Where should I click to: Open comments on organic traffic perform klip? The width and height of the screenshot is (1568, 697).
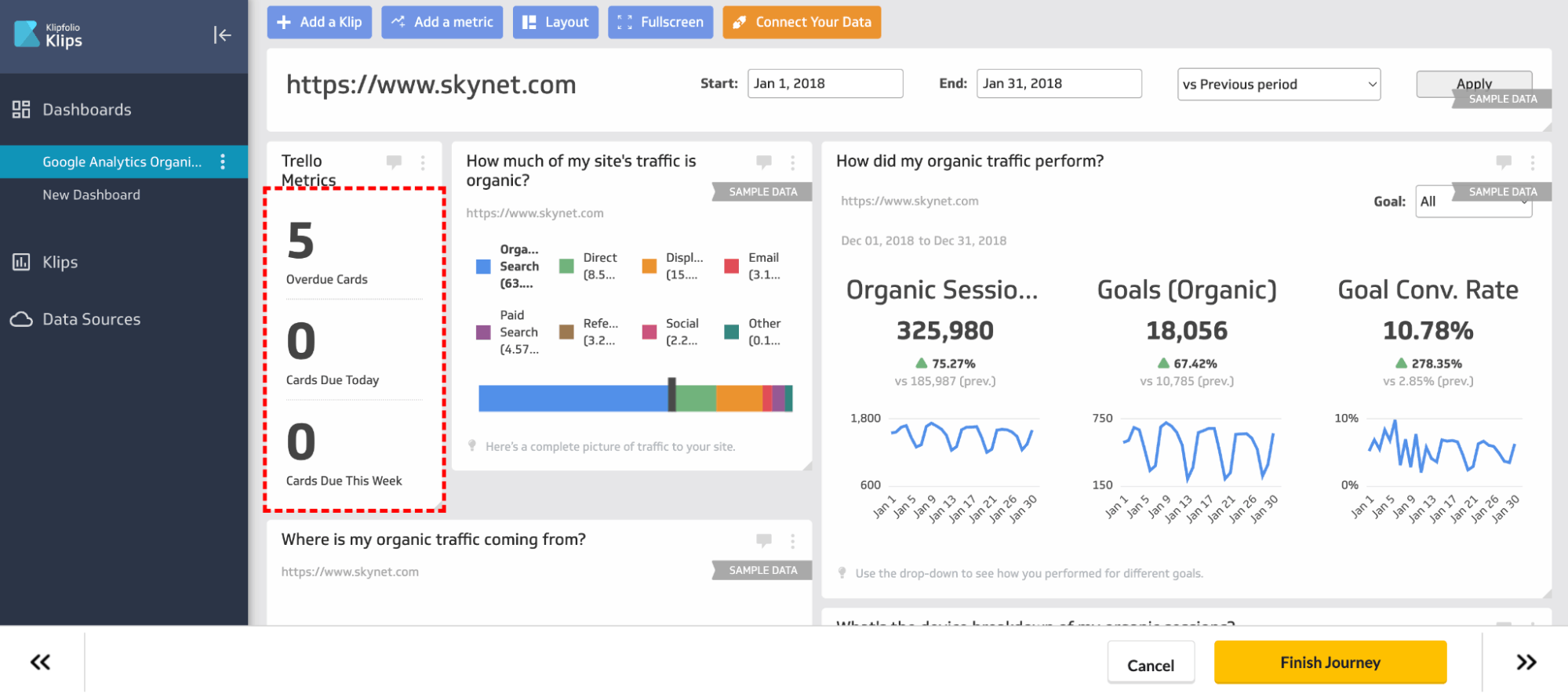tap(1504, 162)
